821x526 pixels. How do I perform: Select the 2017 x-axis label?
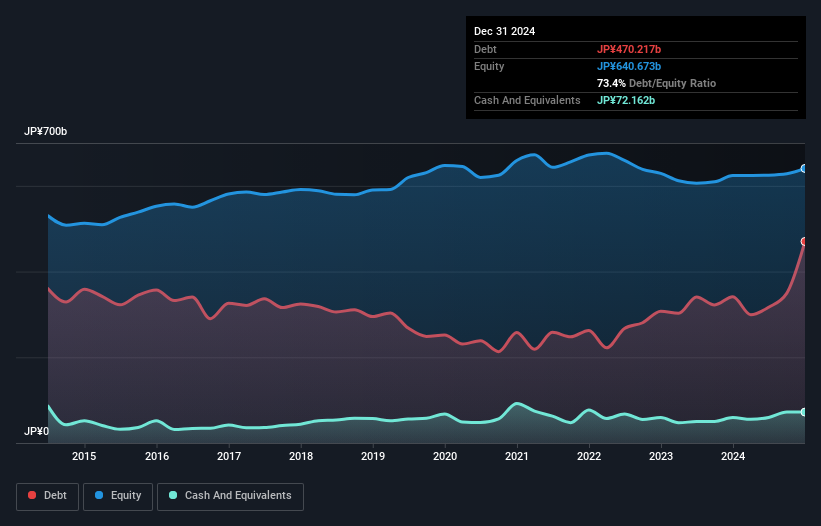tap(229, 456)
